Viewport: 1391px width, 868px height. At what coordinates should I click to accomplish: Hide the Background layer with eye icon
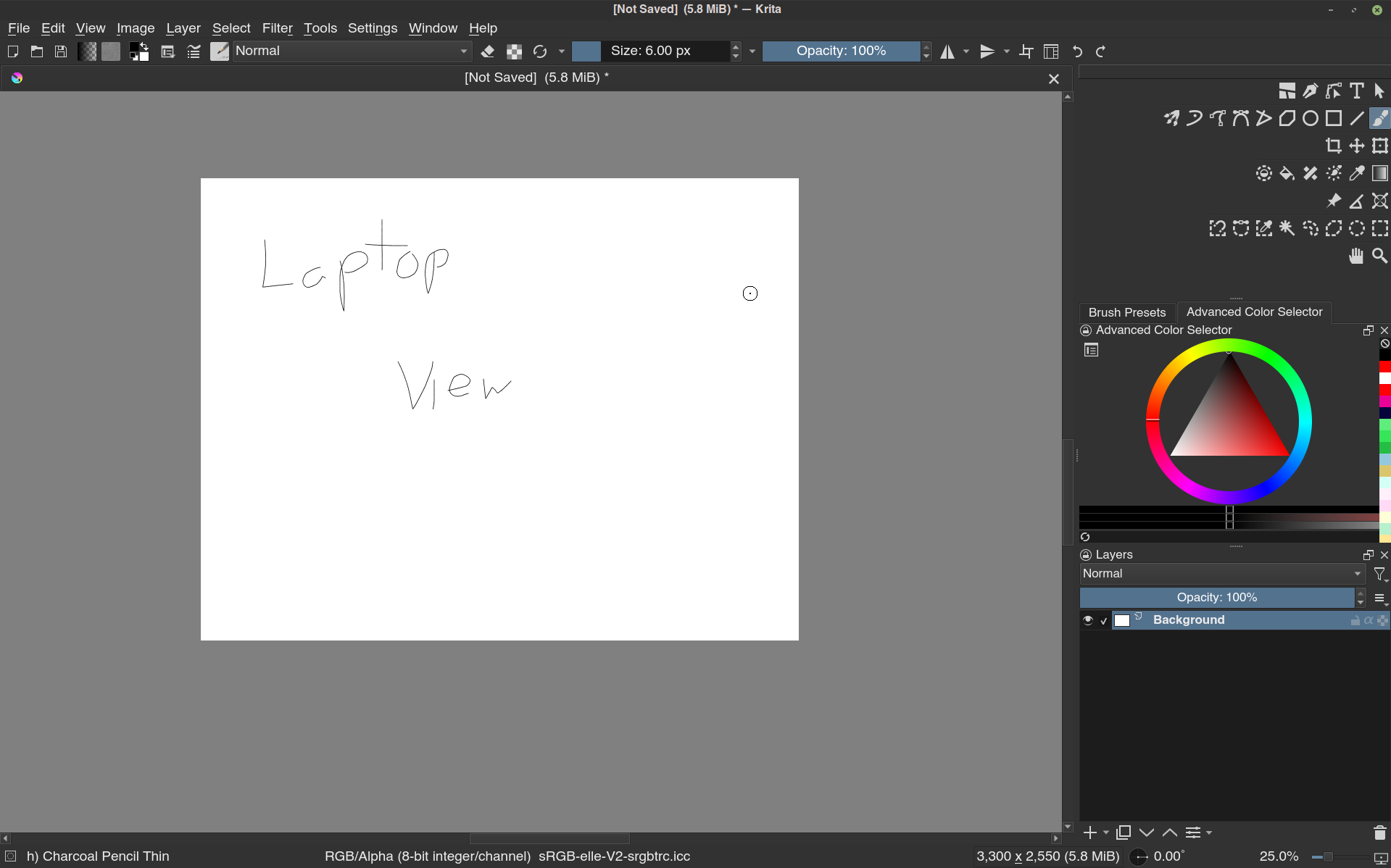point(1087,620)
